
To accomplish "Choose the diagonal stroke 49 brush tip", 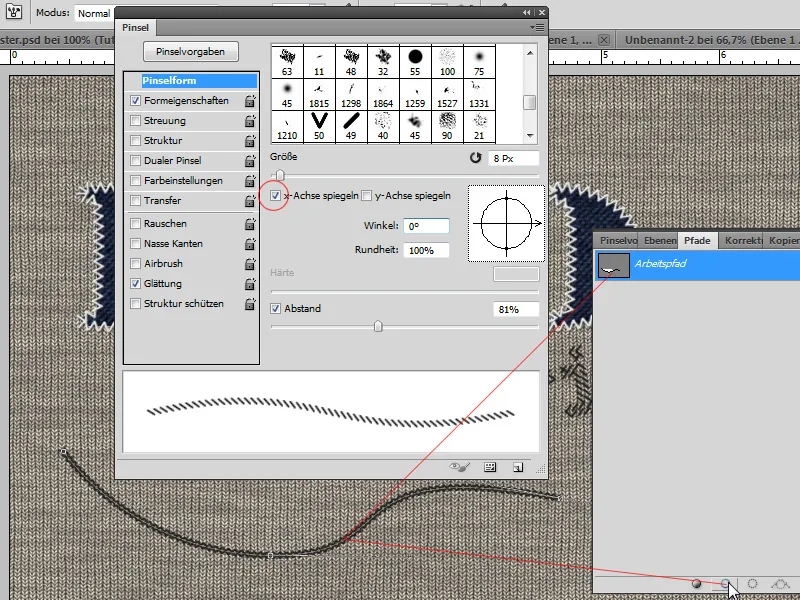I will [351, 127].
